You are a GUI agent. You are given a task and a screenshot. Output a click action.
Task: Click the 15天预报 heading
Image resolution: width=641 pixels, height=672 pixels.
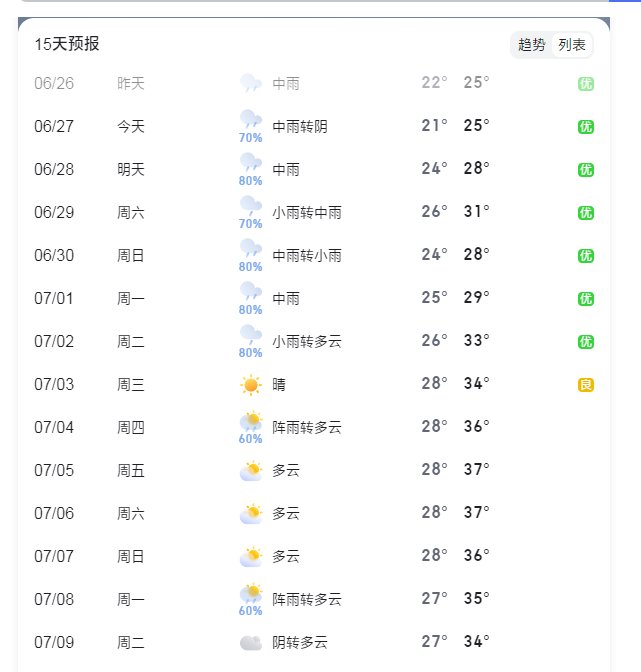67,44
